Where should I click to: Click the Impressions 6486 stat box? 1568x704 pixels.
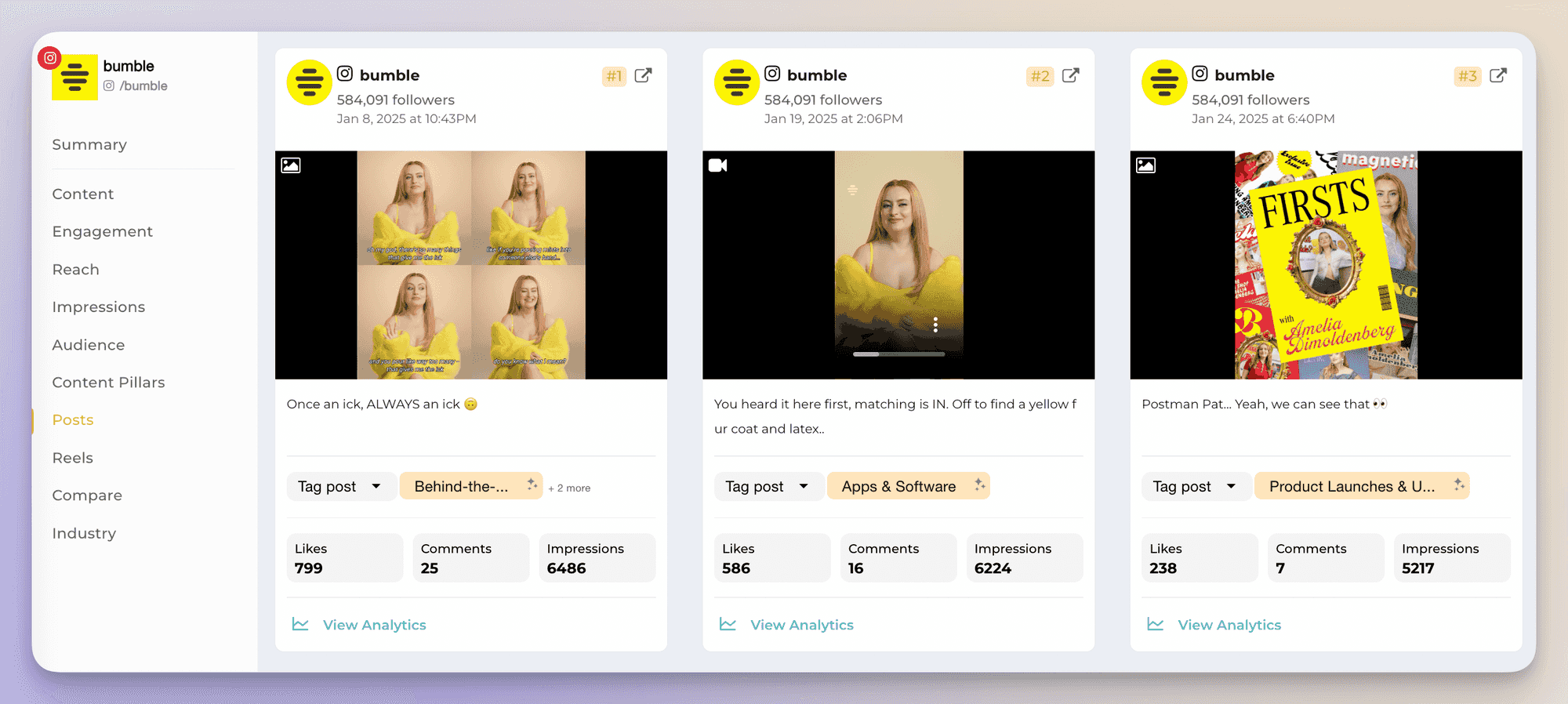coord(597,557)
